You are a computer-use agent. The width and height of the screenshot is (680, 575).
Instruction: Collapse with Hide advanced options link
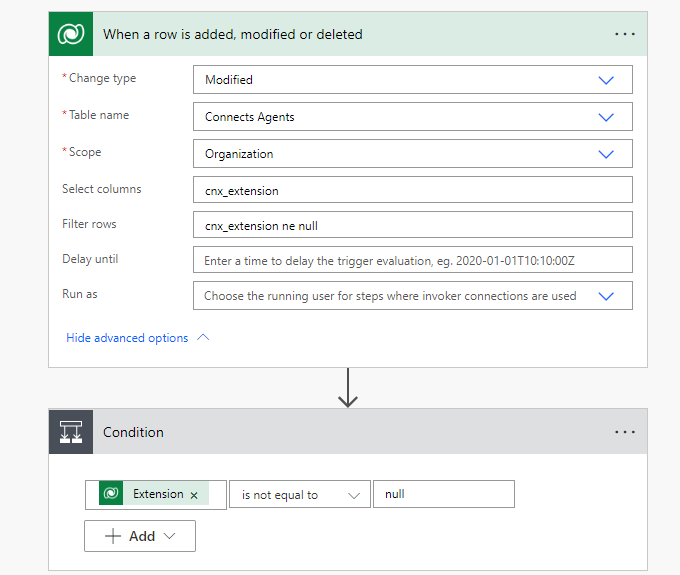tap(127, 338)
